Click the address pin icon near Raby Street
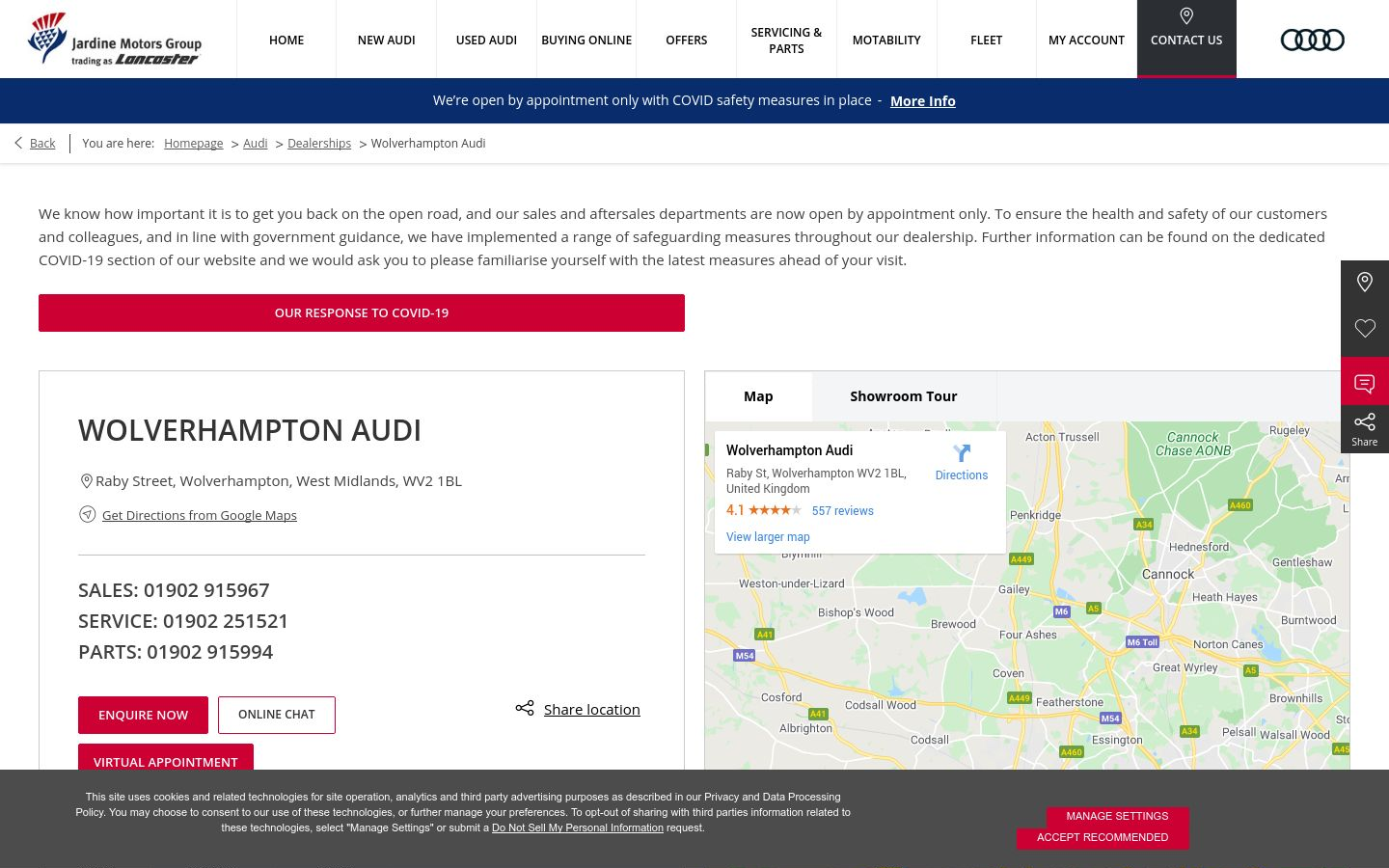The width and height of the screenshot is (1389, 868). pyautogui.click(x=86, y=480)
